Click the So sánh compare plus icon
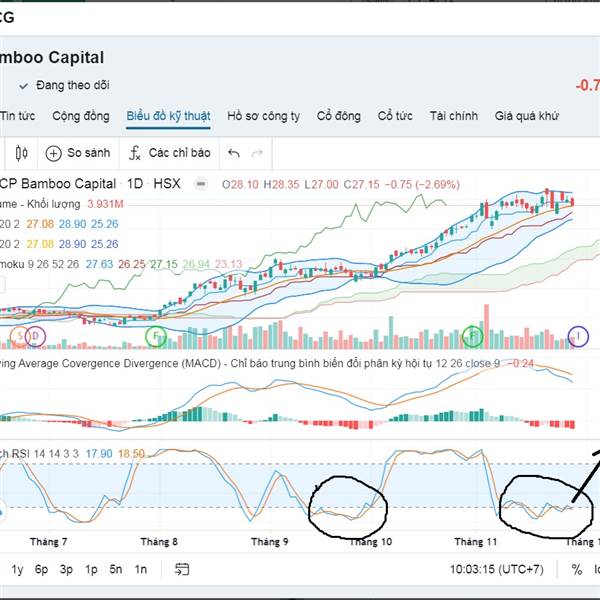The image size is (600, 600). point(53,153)
